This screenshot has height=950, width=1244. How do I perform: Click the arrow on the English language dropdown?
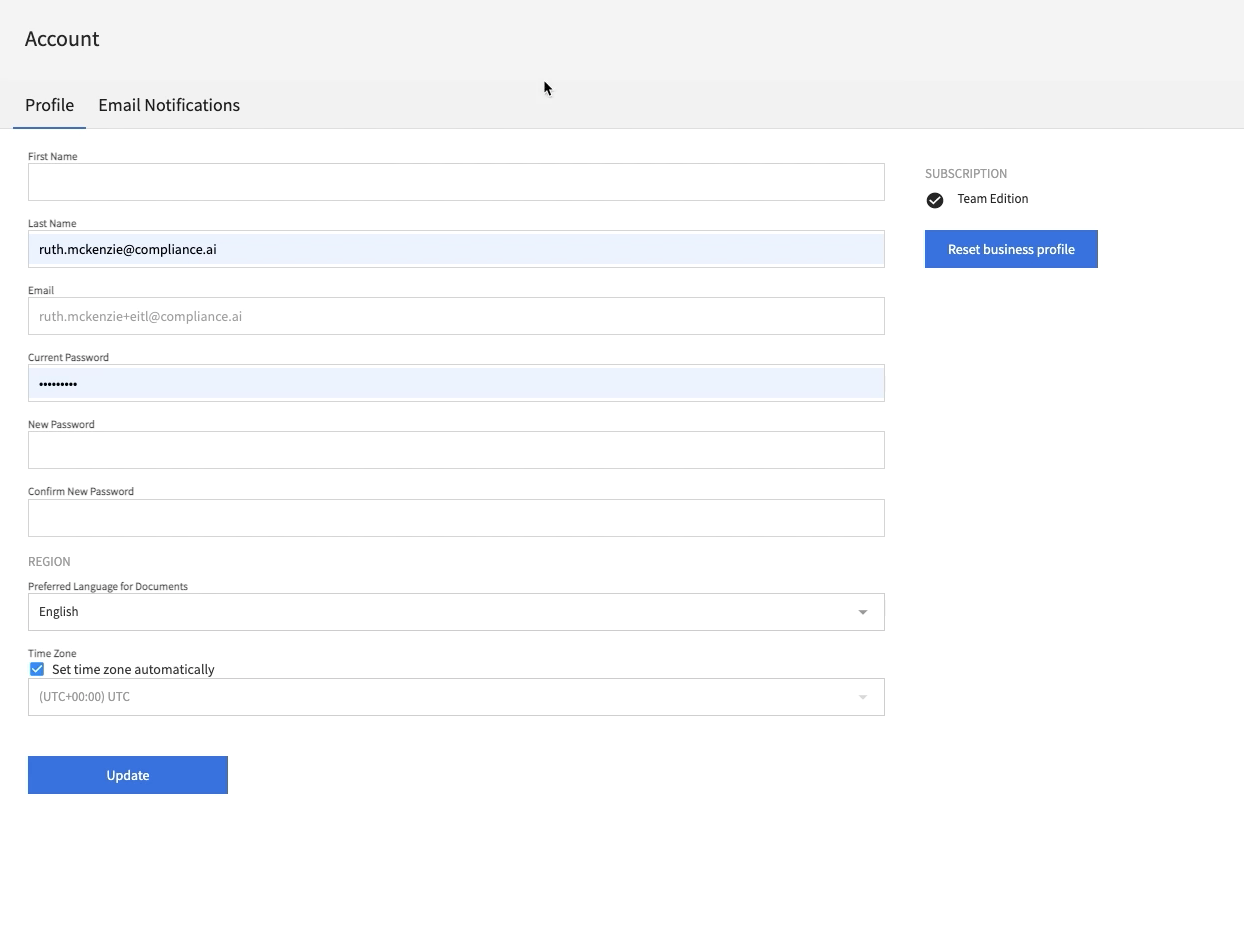(x=863, y=612)
